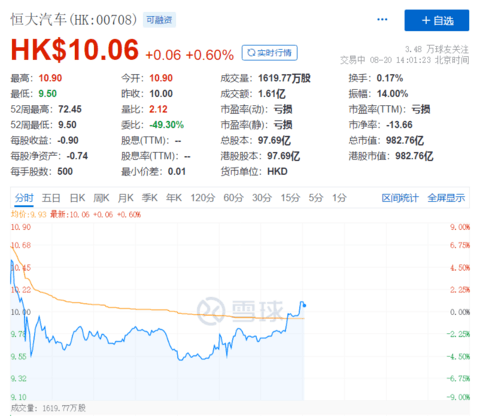The width and height of the screenshot is (480, 416).
Task: Select the 换手 value 0.17%
Action: (x=390, y=78)
